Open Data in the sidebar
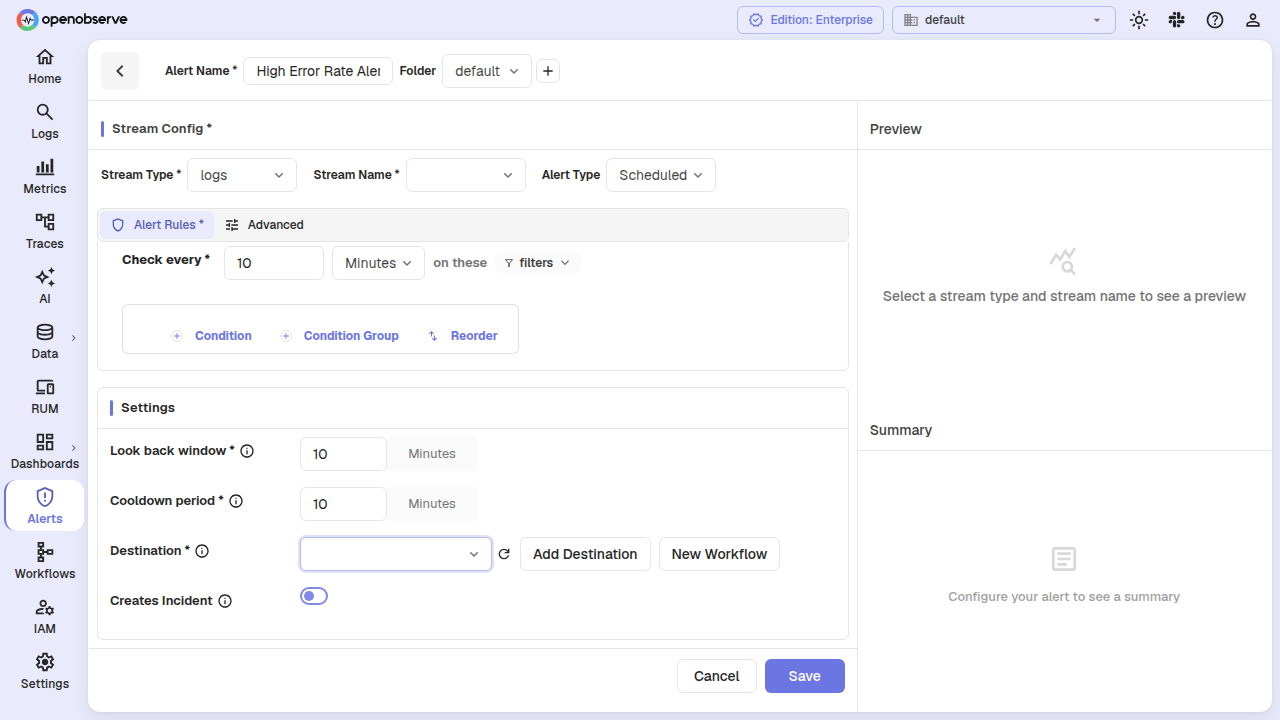Viewport: 1280px width, 720px height. tap(44, 341)
